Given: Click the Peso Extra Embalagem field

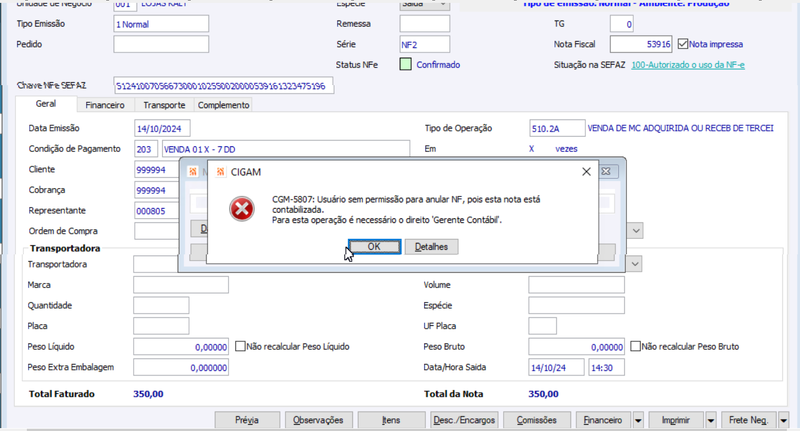Looking at the screenshot, I should [x=181, y=367].
